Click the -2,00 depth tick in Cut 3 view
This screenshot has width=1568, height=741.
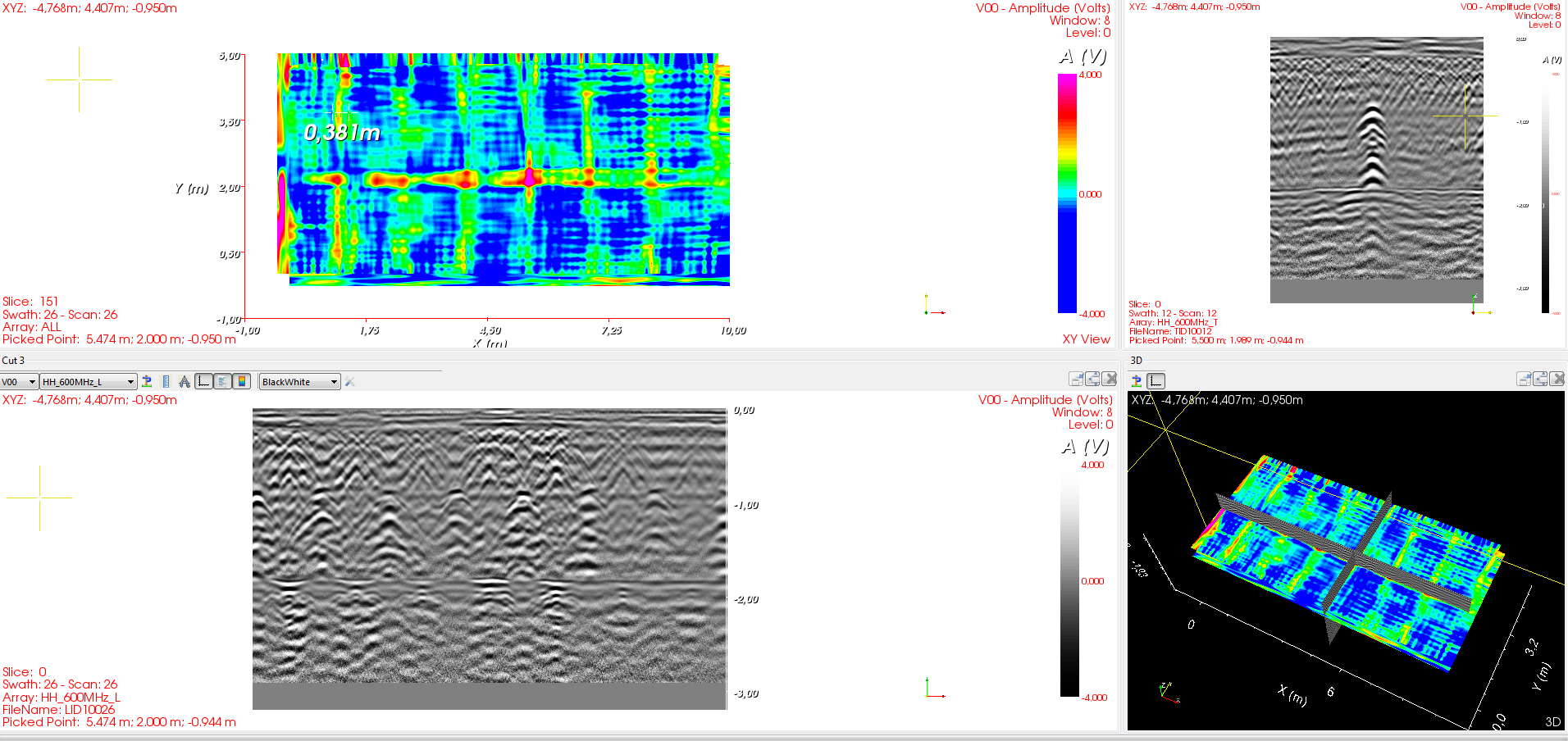[746, 600]
